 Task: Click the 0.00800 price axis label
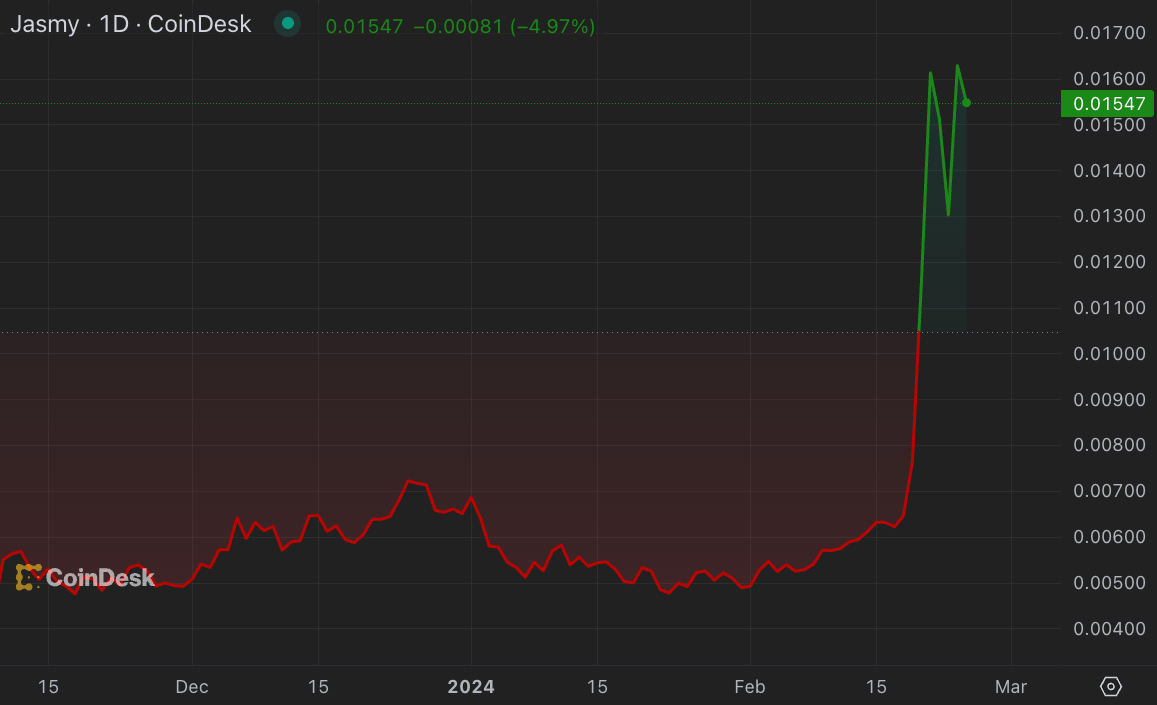(1109, 445)
